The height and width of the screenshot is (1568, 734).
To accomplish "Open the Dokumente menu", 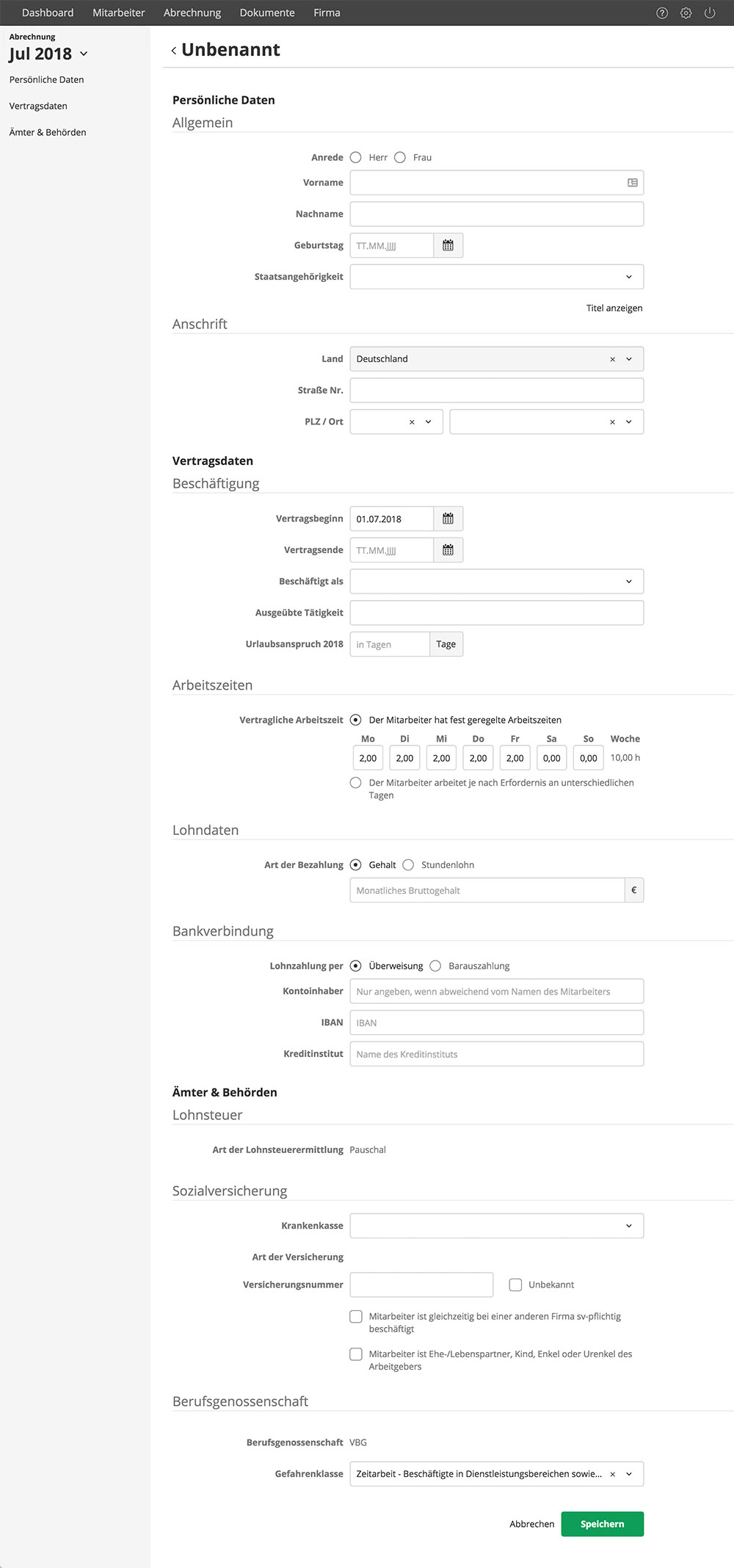I will coord(267,12).
